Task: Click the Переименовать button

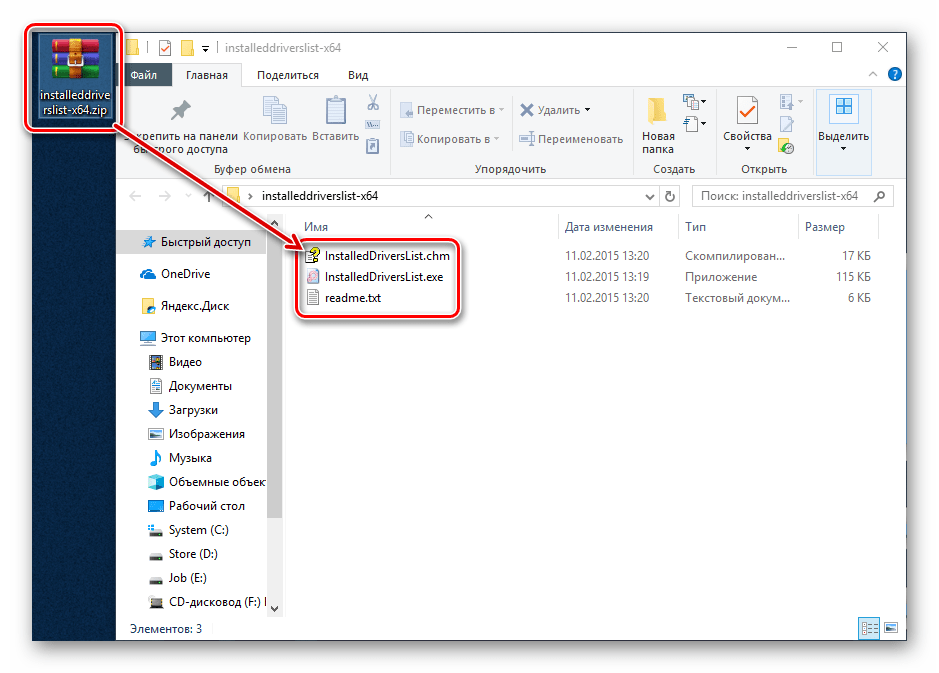Action: point(571,139)
